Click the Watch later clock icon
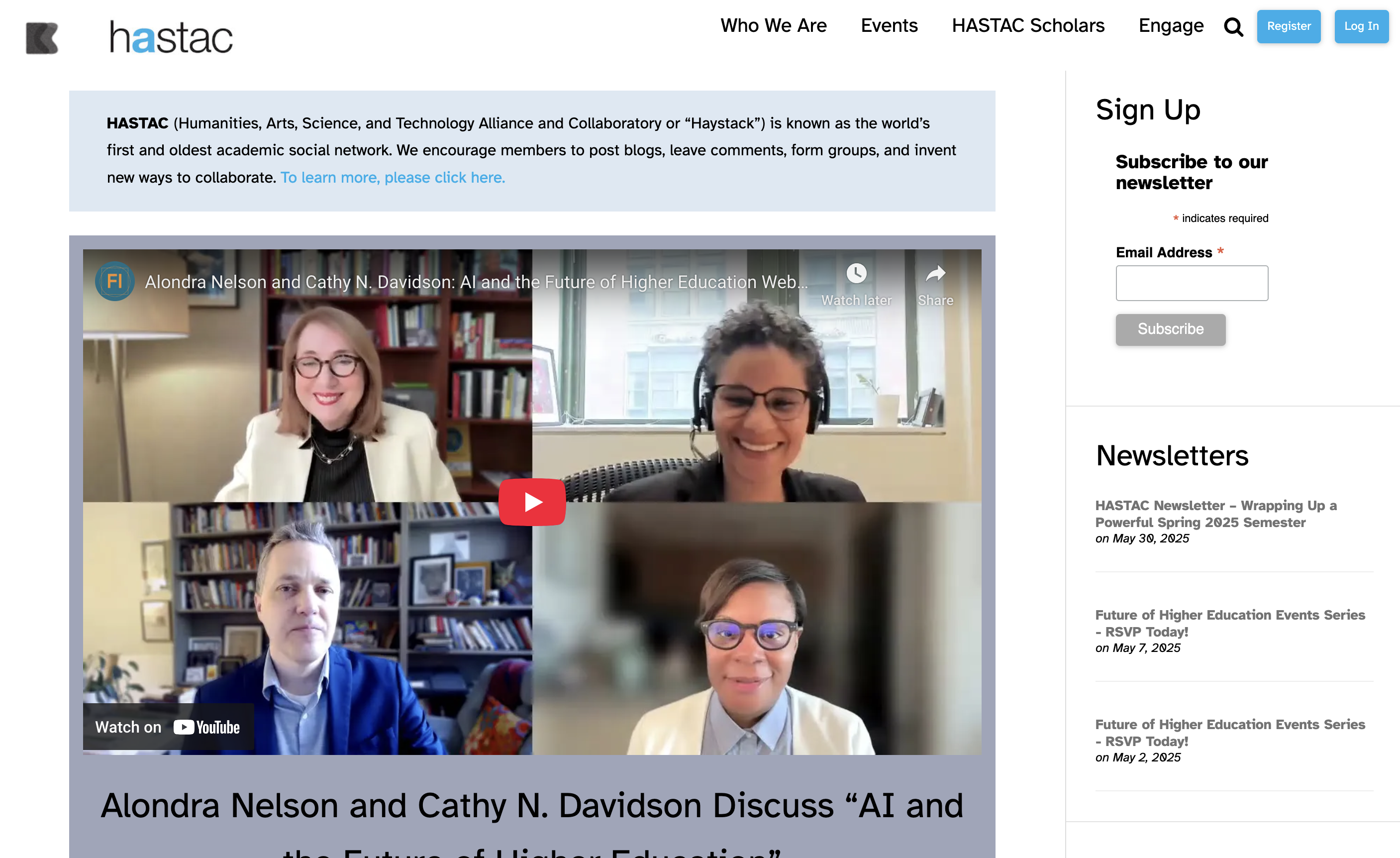The image size is (1400, 858). 856,274
